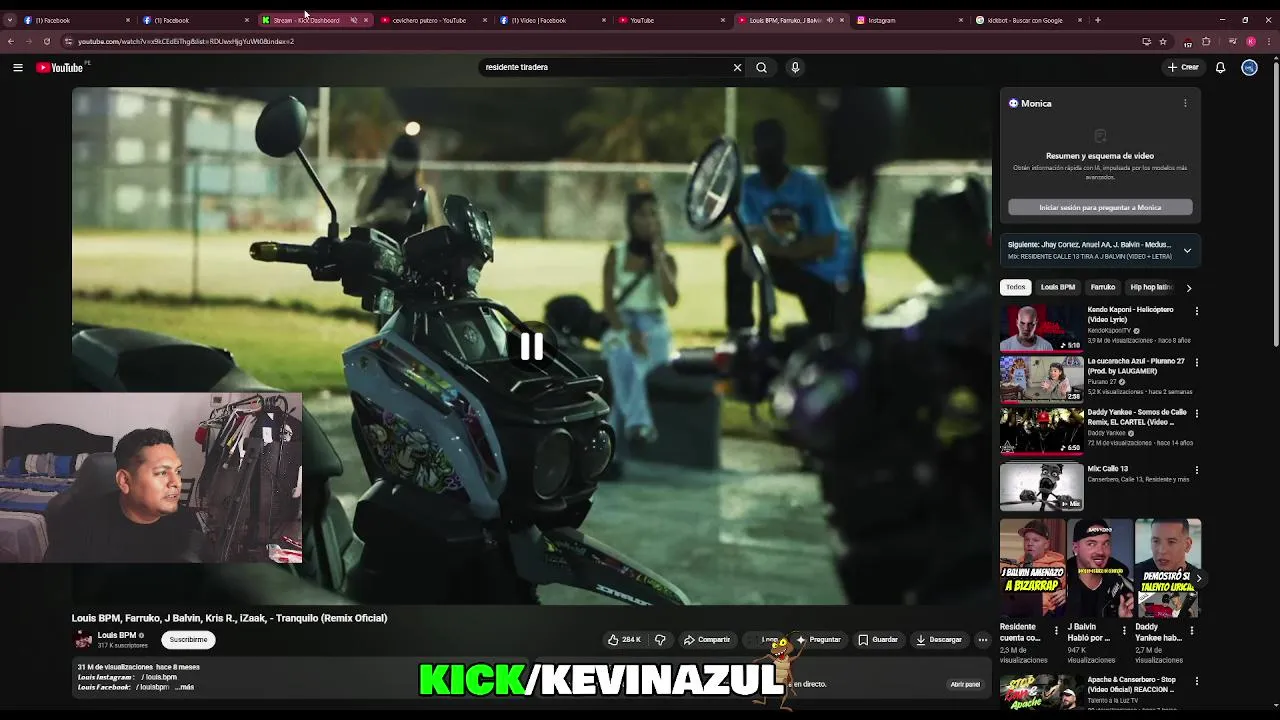This screenshot has height=720, width=1280.
Task: Click the Abrir panel button
Action: coord(965,685)
